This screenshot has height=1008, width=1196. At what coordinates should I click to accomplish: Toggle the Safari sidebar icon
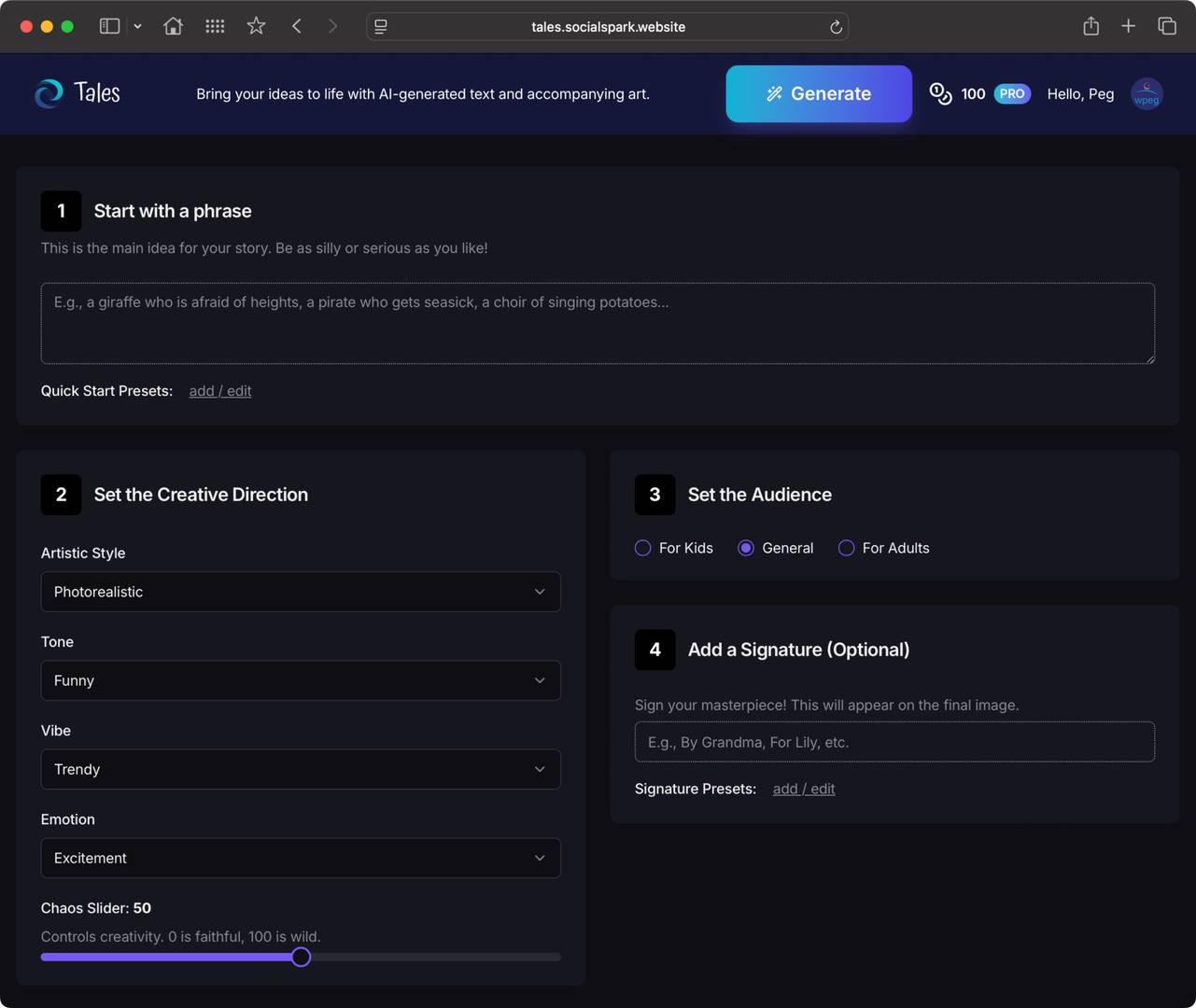[109, 26]
